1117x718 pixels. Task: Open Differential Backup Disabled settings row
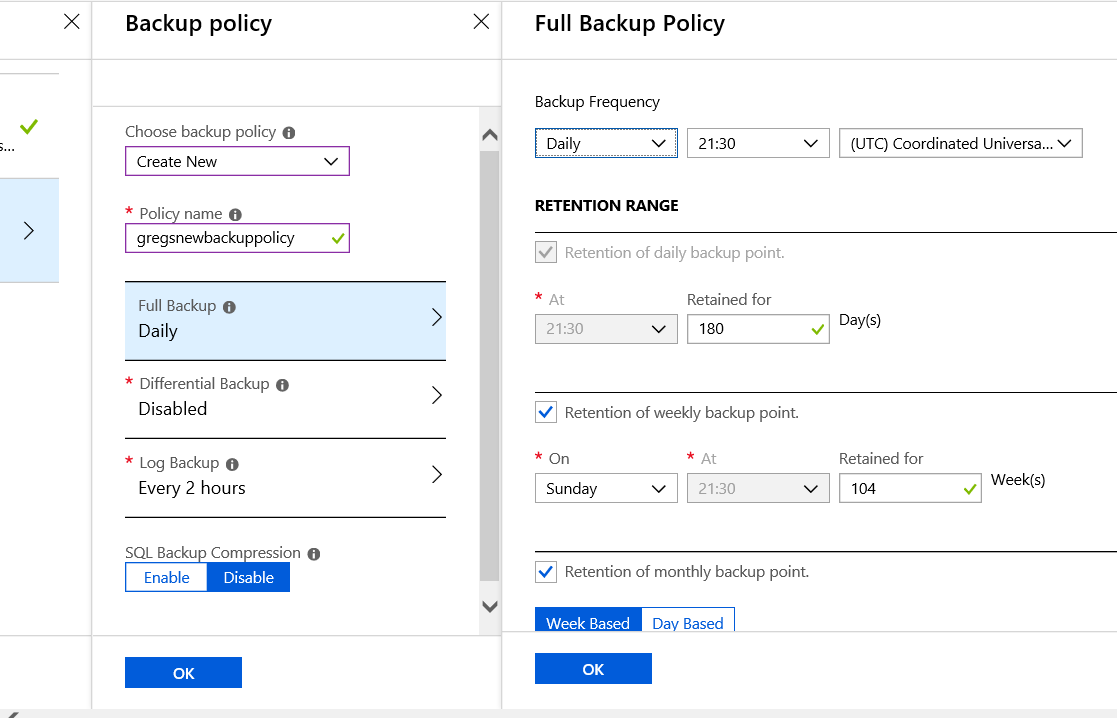(285, 399)
